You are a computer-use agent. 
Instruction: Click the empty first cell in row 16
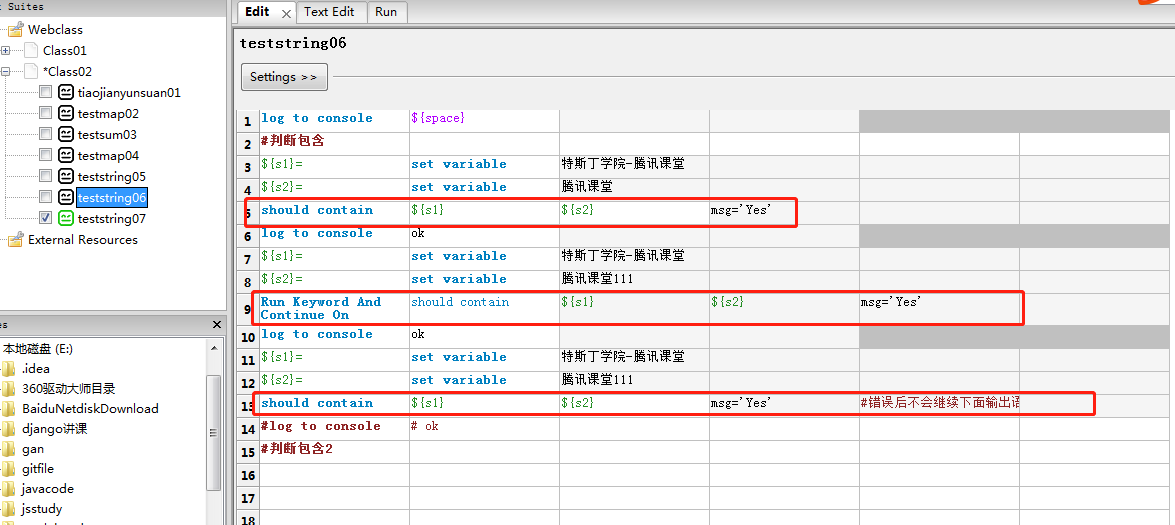333,476
